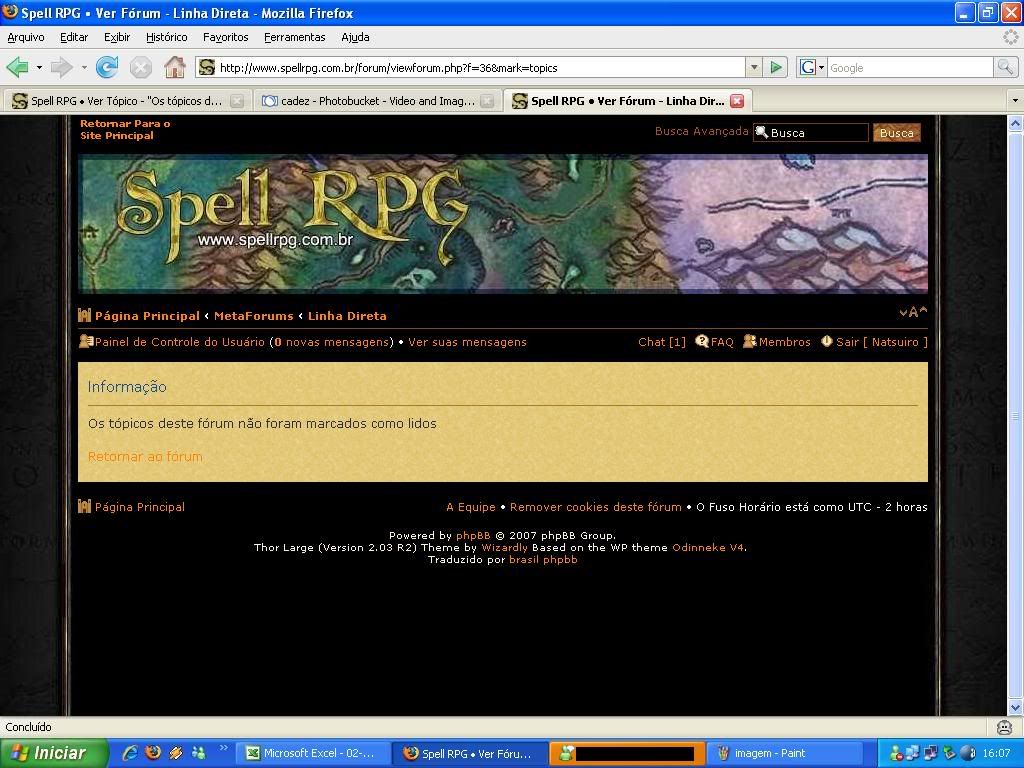Switch to 'Os tópicos d...' tab
The height and width of the screenshot is (768, 1024).
pyautogui.click(x=127, y=101)
